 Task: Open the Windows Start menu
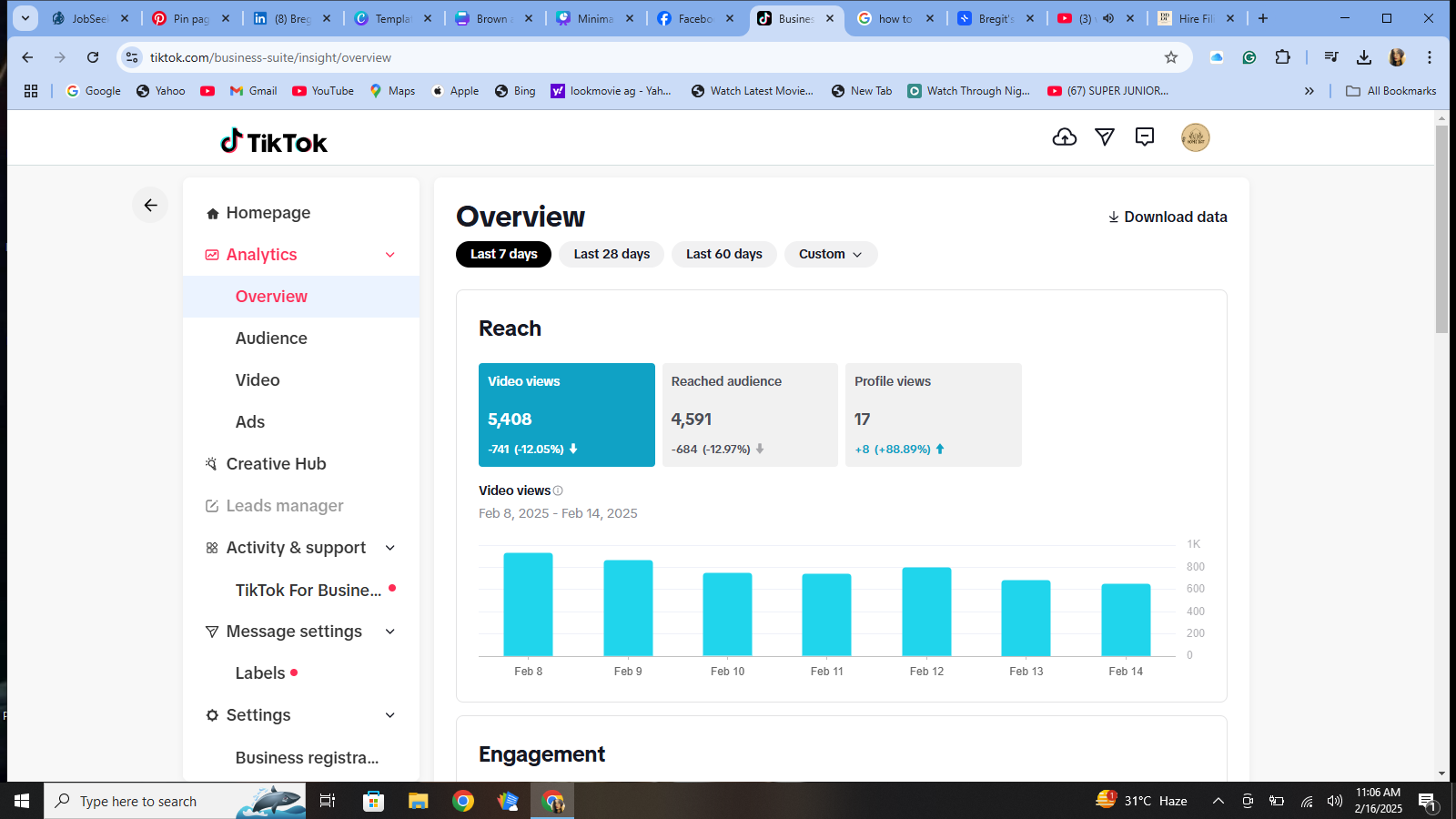pos(22,801)
